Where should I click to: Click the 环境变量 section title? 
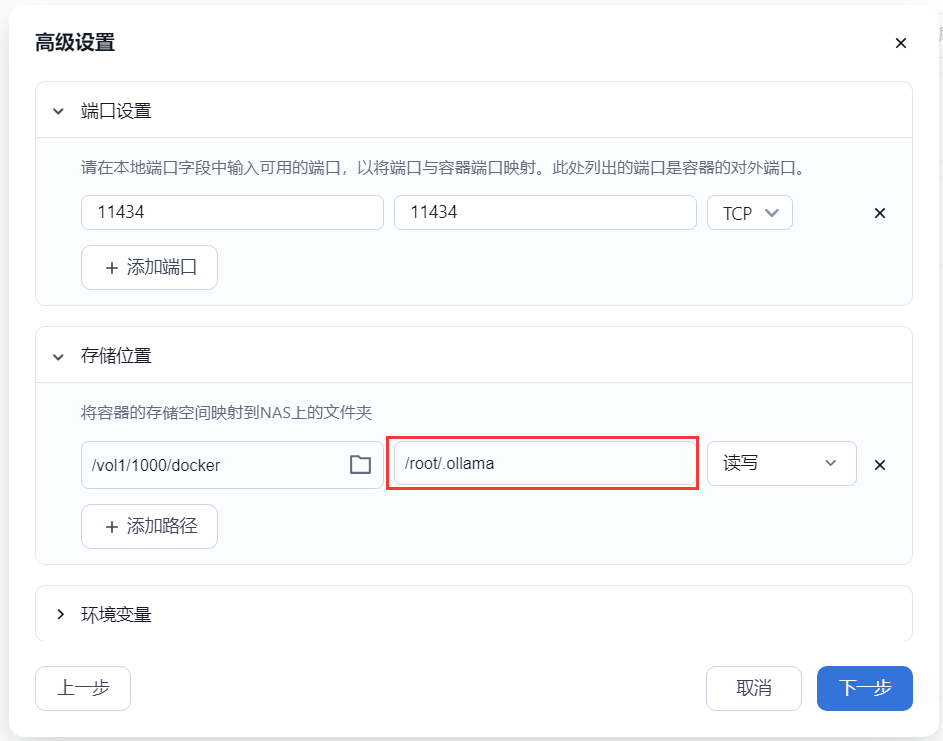click(x=116, y=614)
